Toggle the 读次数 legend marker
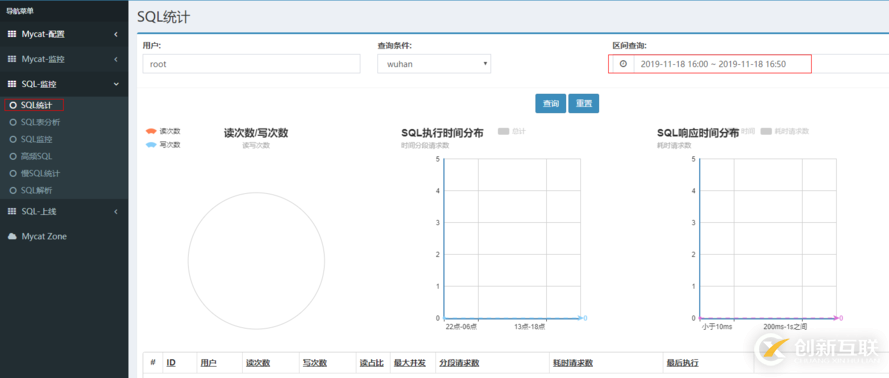The image size is (889, 378). (x=151, y=131)
